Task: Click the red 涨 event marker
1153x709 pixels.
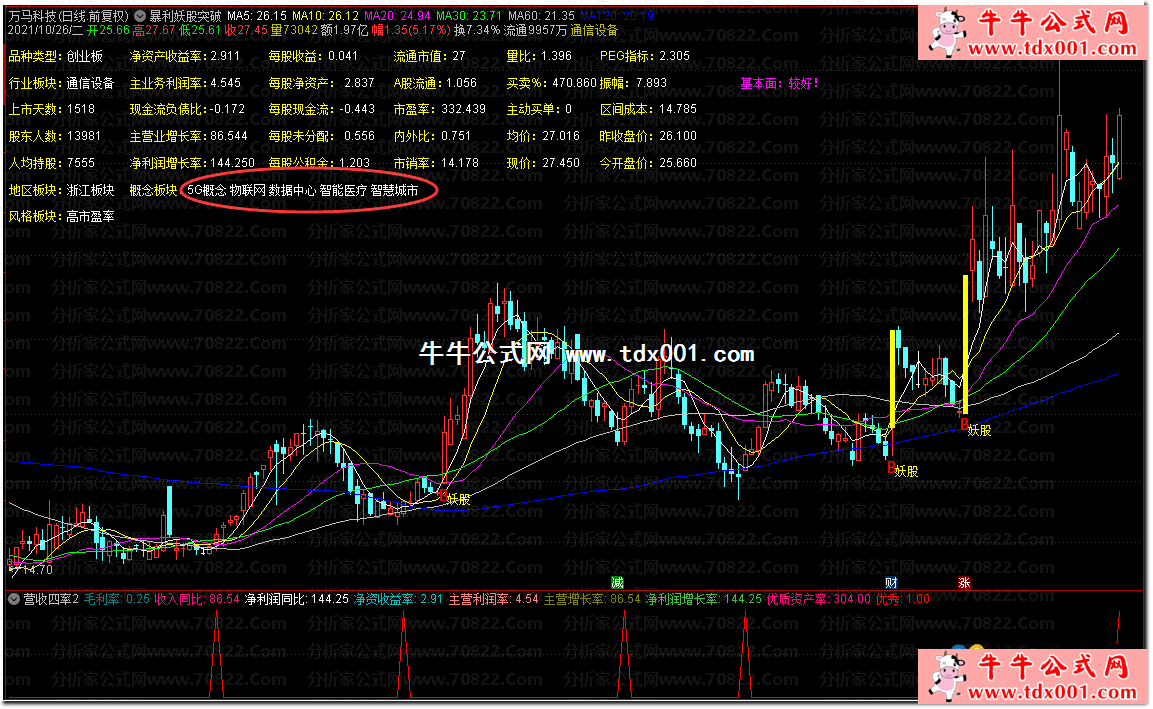Action: click(965, 583)
